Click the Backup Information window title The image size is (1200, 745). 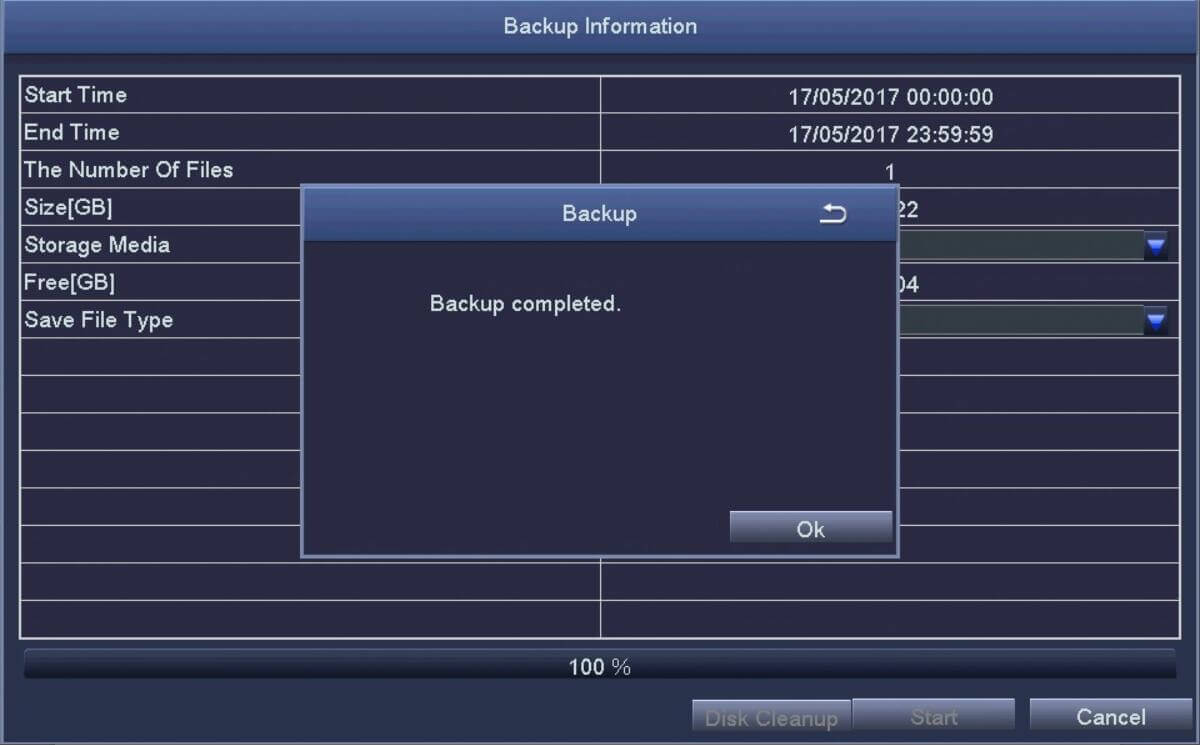[599, 26]
